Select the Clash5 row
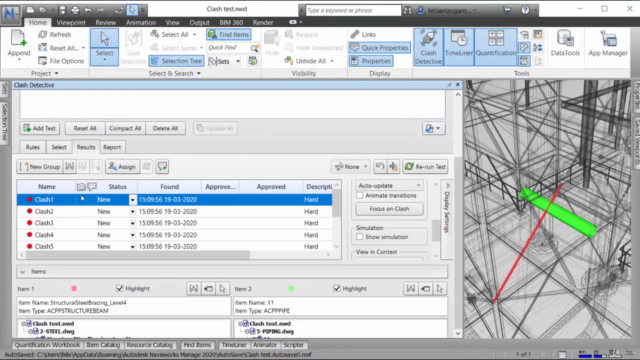This screenshot has width=640, height=360. click(174, 247)
